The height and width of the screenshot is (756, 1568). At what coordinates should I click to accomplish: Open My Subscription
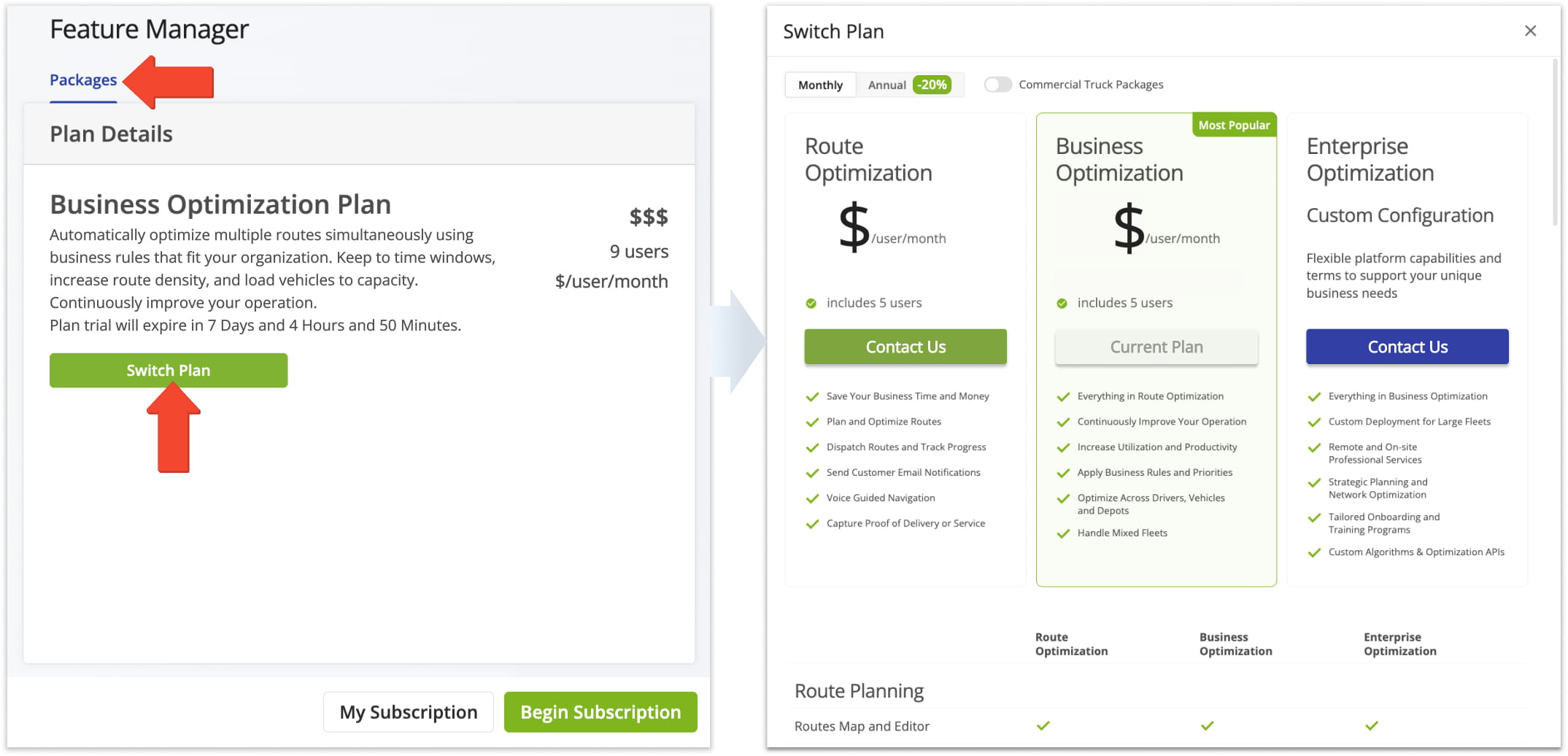[409, 712]
